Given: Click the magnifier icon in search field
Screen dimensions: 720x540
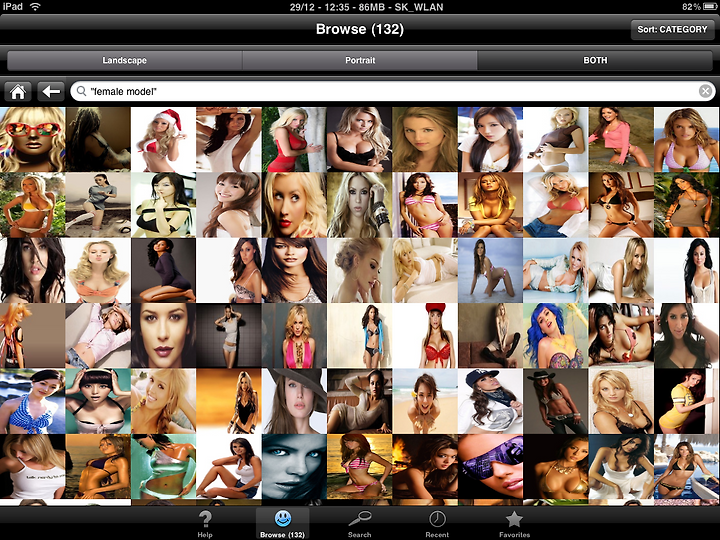Looking at the screenshot, I should click(x=81, y=91).
